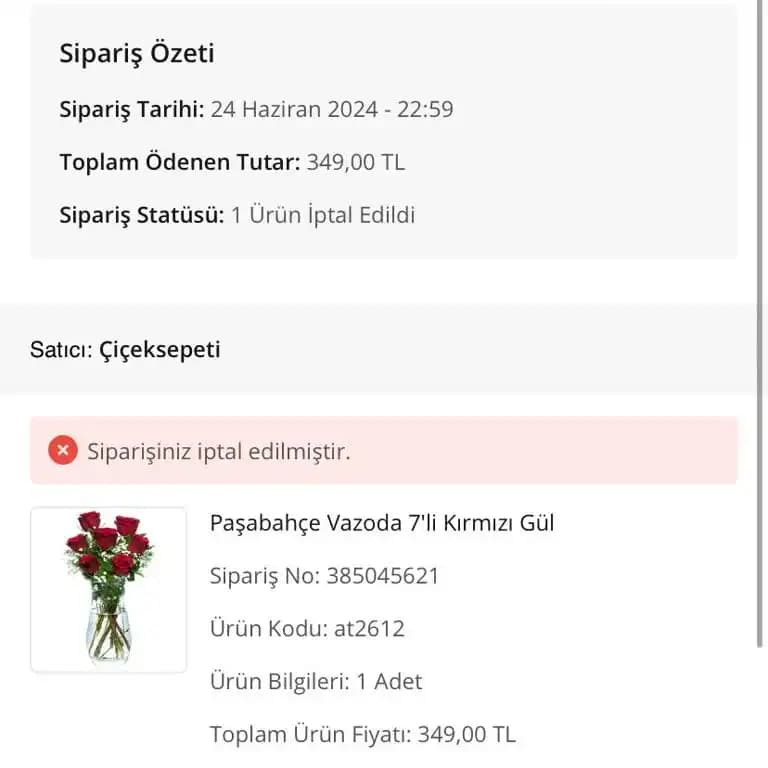Click the Sipariş Tarihi label

tap(132, 109)
